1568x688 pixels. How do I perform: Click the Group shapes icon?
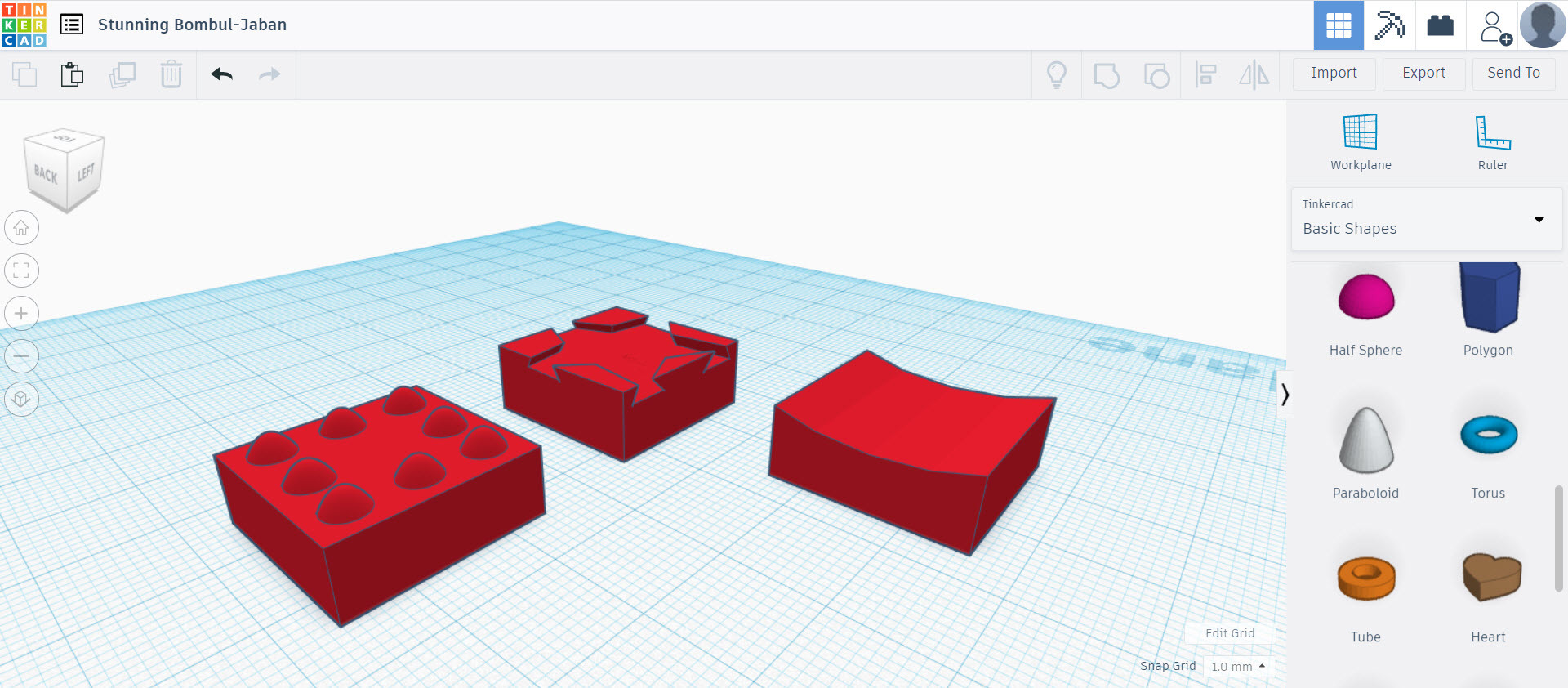click(1107, 75)
